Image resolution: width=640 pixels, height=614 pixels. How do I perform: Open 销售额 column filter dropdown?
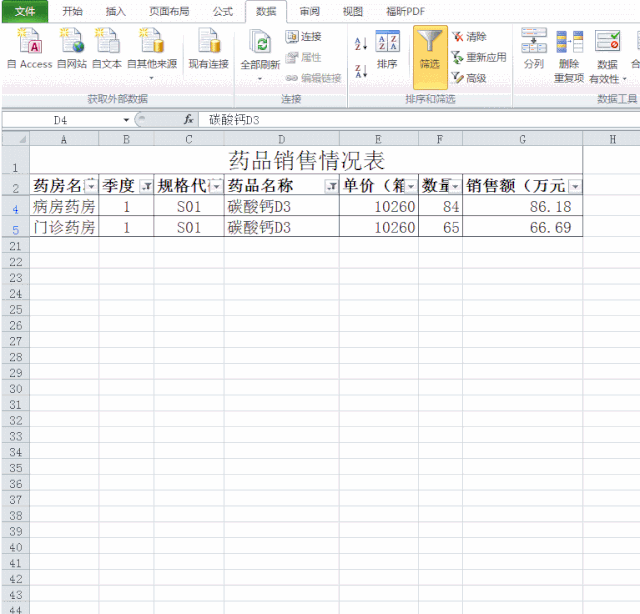click(x=576, y=187)
